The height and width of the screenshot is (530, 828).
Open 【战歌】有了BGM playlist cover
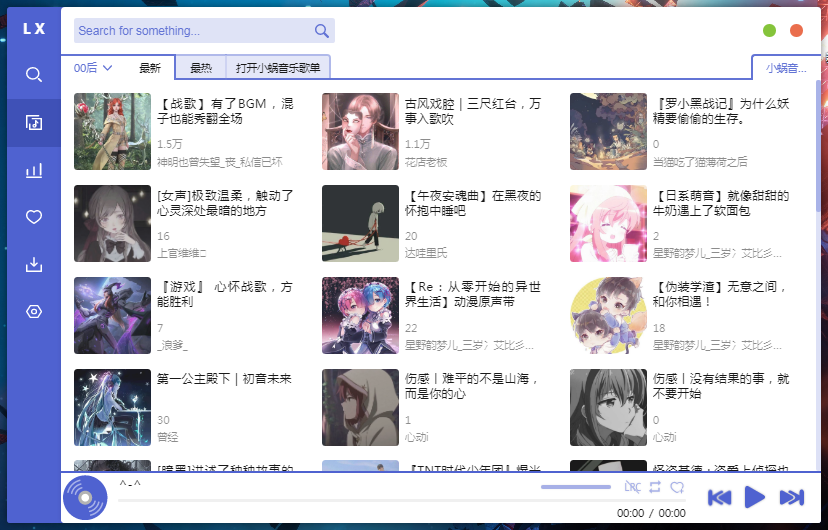(x=112, y=131)
